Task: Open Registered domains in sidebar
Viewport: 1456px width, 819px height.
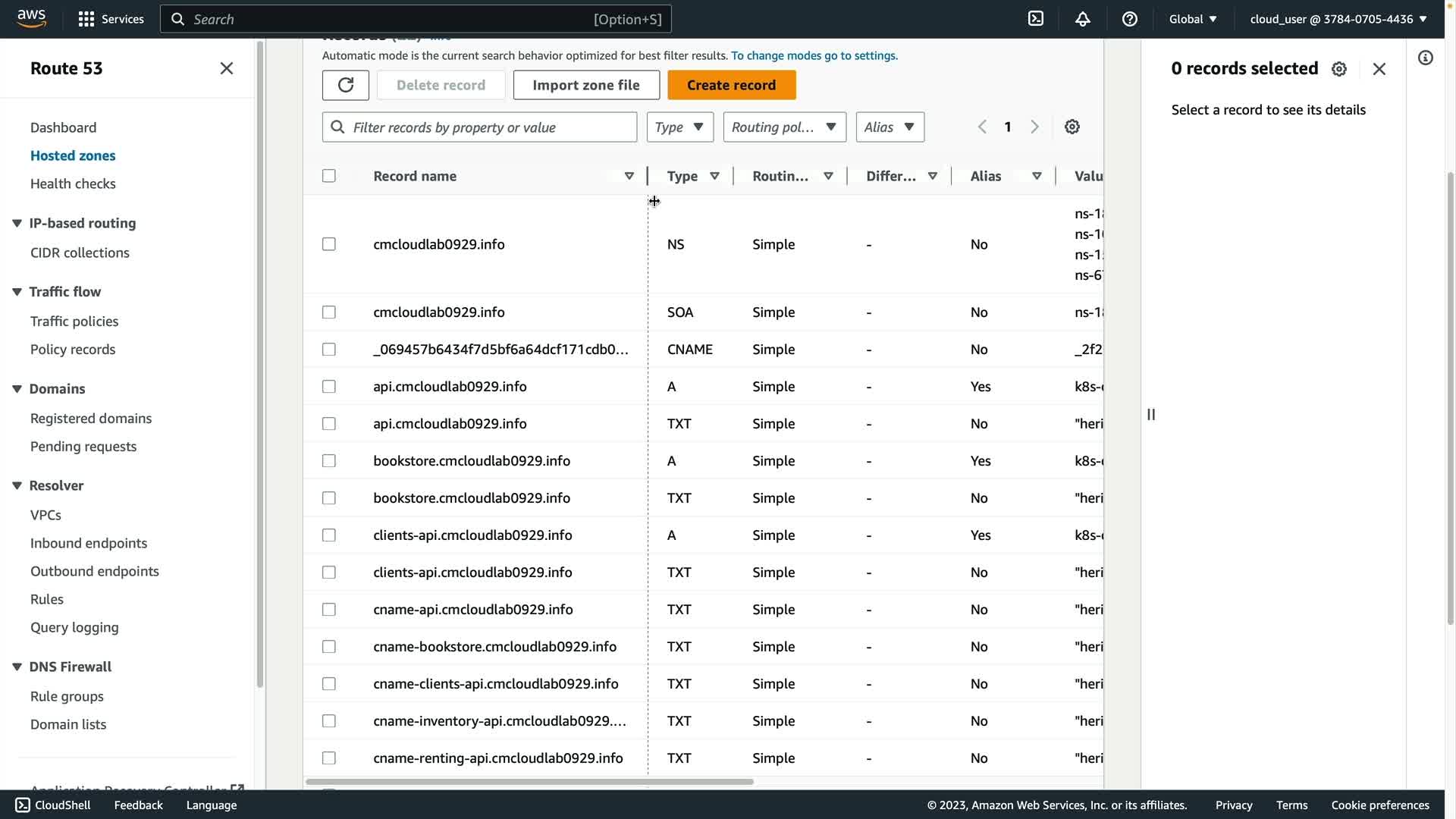Action: point(91,419)
